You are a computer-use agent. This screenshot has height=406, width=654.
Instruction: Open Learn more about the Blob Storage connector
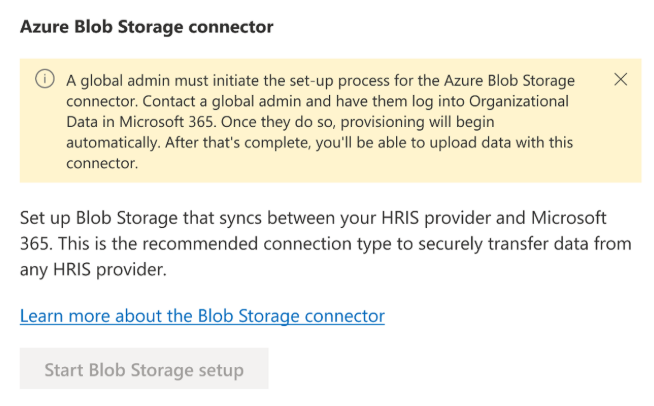202,316
